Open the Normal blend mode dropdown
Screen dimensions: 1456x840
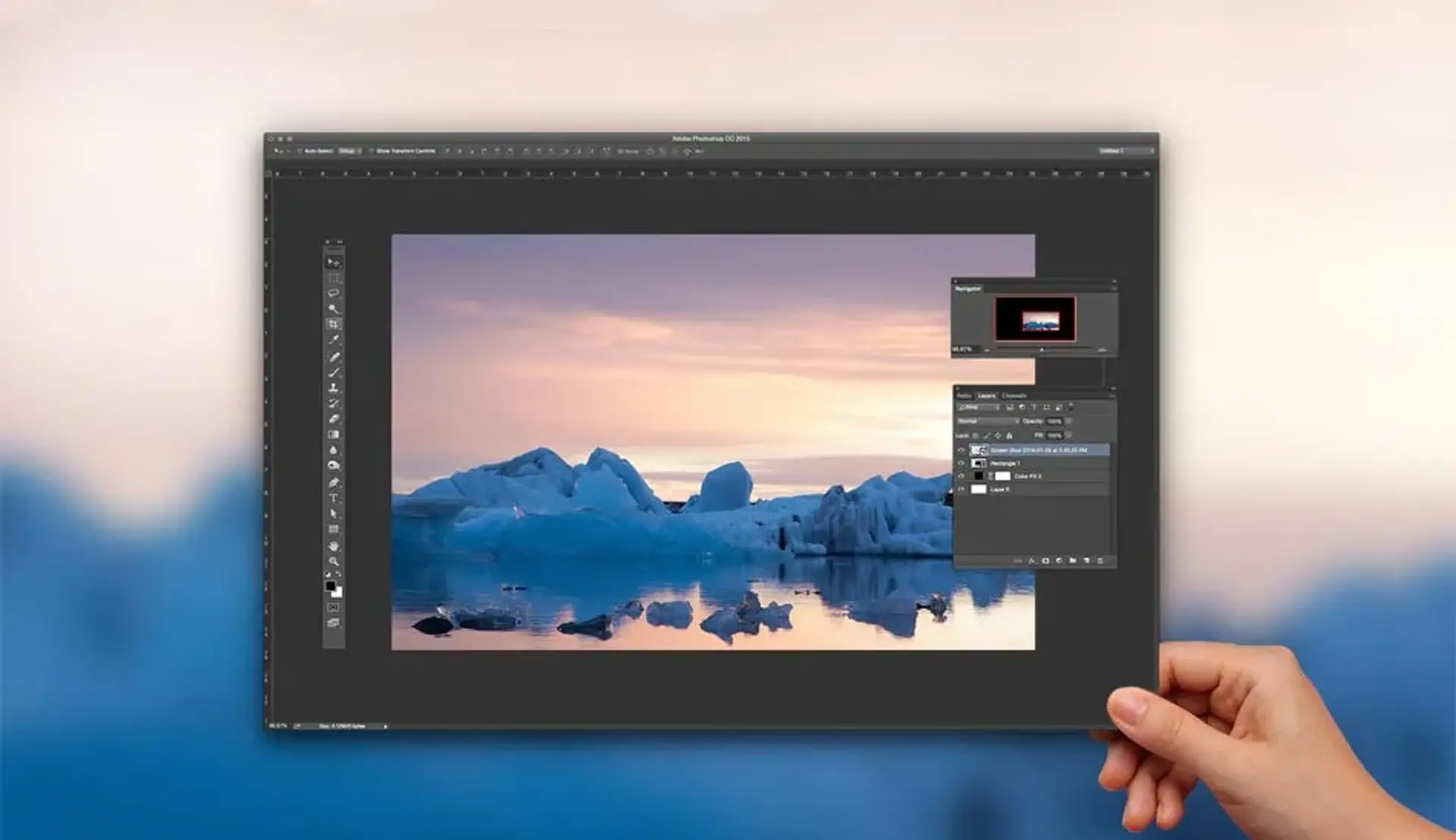tap(988, 421)
